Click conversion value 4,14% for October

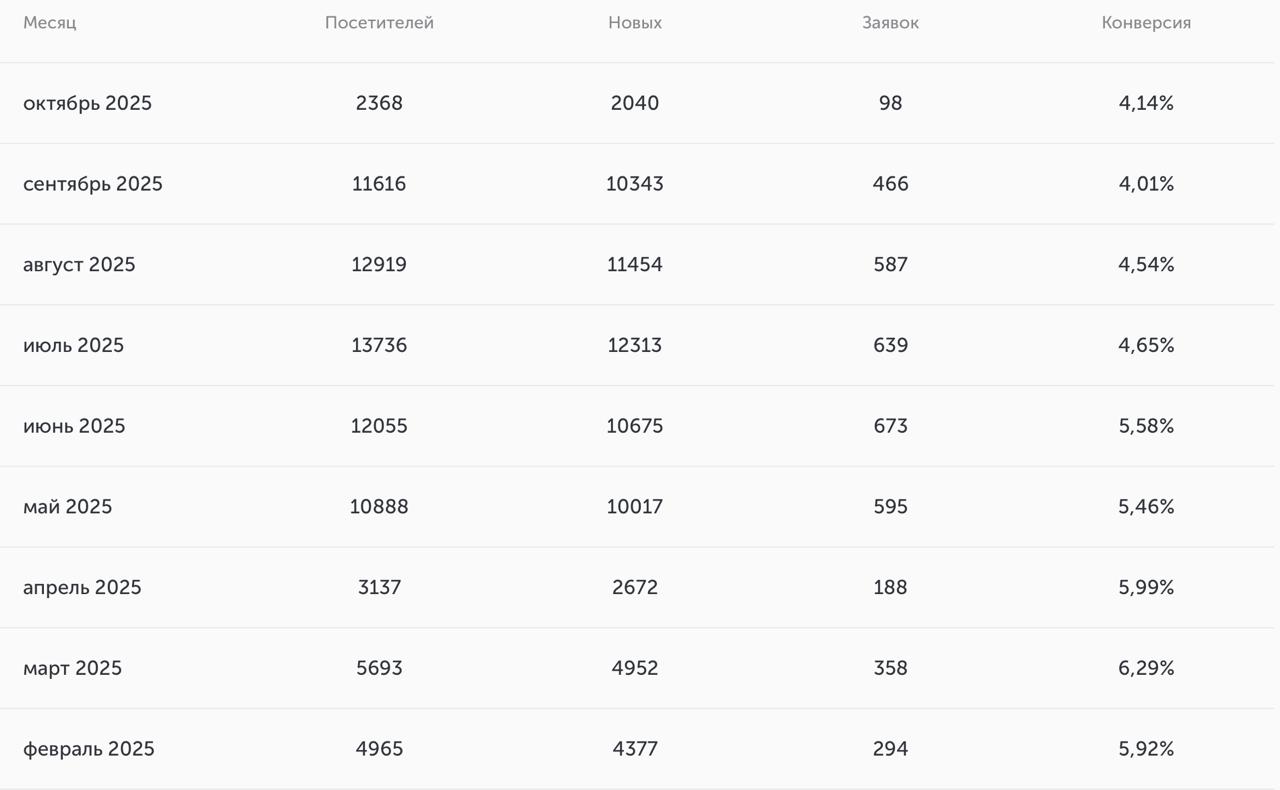click(x=1146, y=103)
